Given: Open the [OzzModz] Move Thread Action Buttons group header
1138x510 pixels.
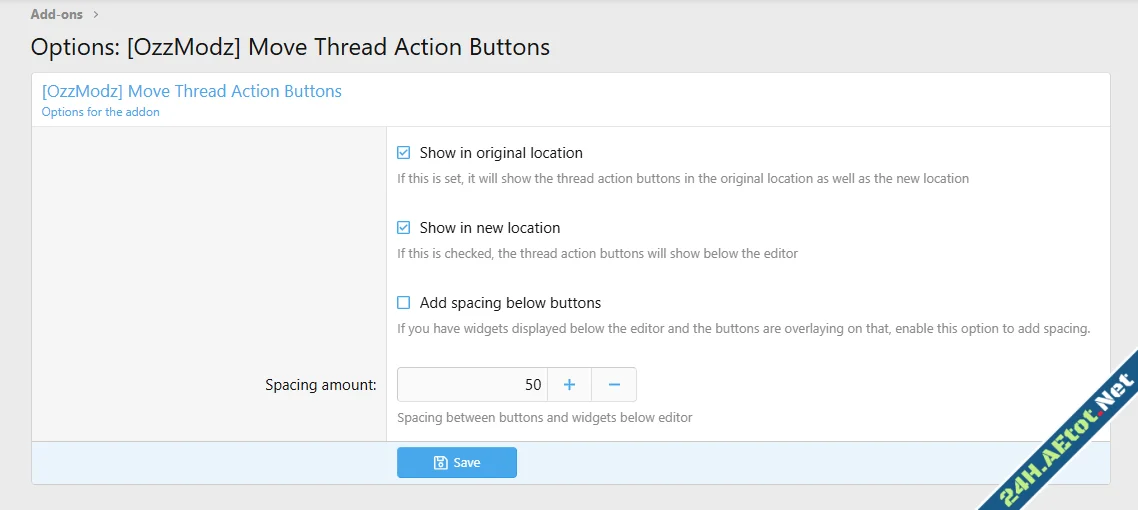Looking at the screenshot, I should [192, 91].
